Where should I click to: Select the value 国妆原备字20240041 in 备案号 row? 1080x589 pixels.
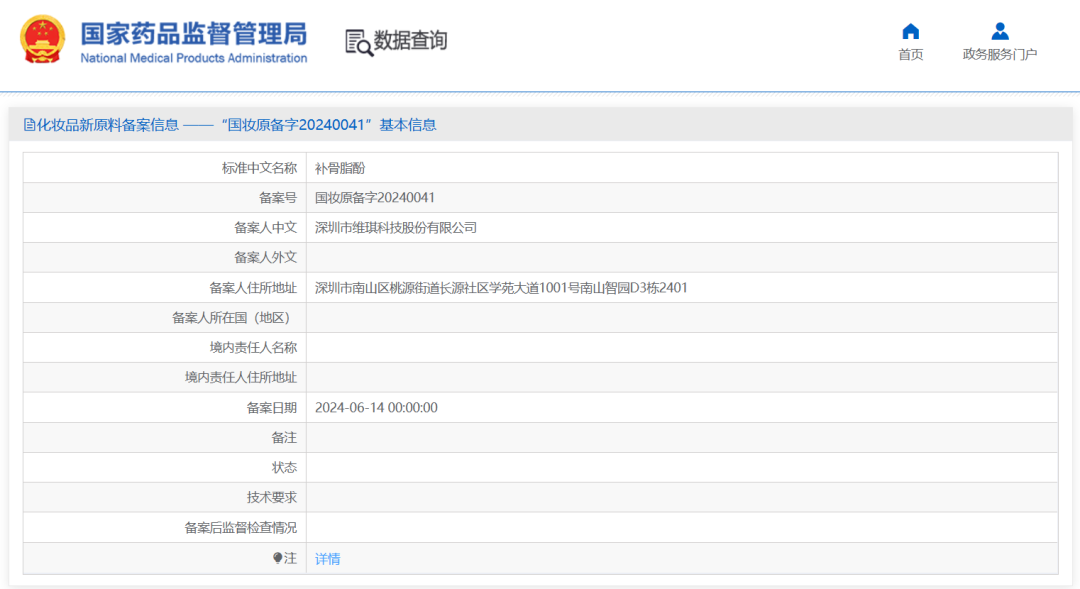coord(375,198)
